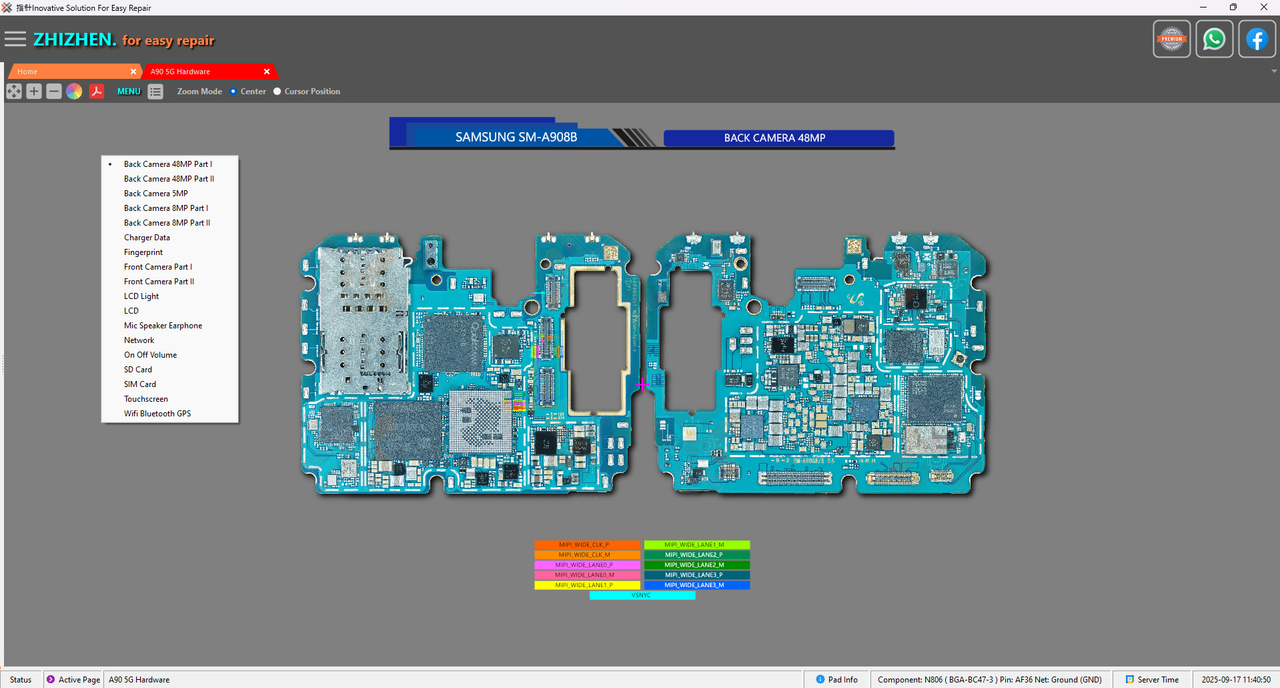Click the cyan VSNYC legend label
Viewport: 1280px width, 688px height.
pos(642,595)
